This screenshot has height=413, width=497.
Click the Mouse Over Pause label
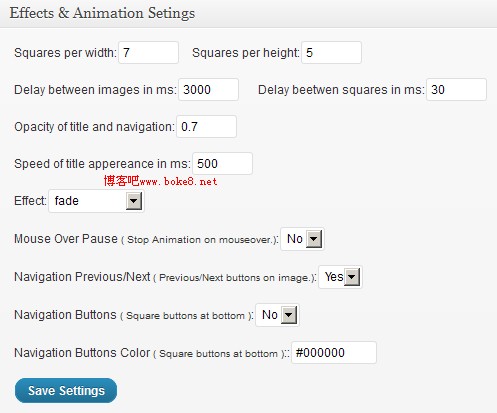66,239
